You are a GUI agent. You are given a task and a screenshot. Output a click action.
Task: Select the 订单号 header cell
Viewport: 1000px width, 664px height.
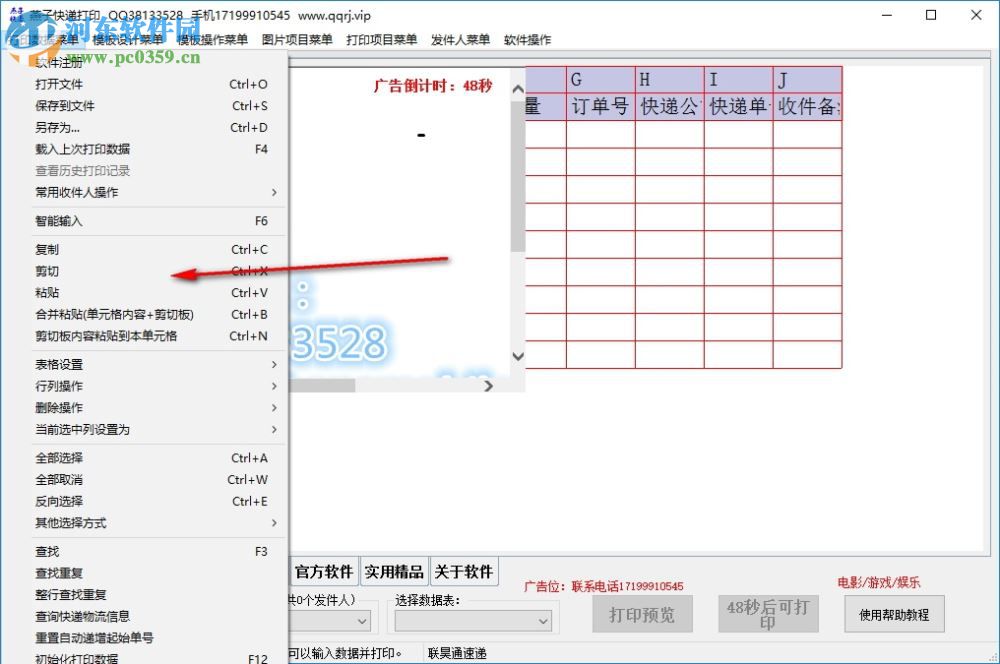pyautogui.click(x=601, y=107)
